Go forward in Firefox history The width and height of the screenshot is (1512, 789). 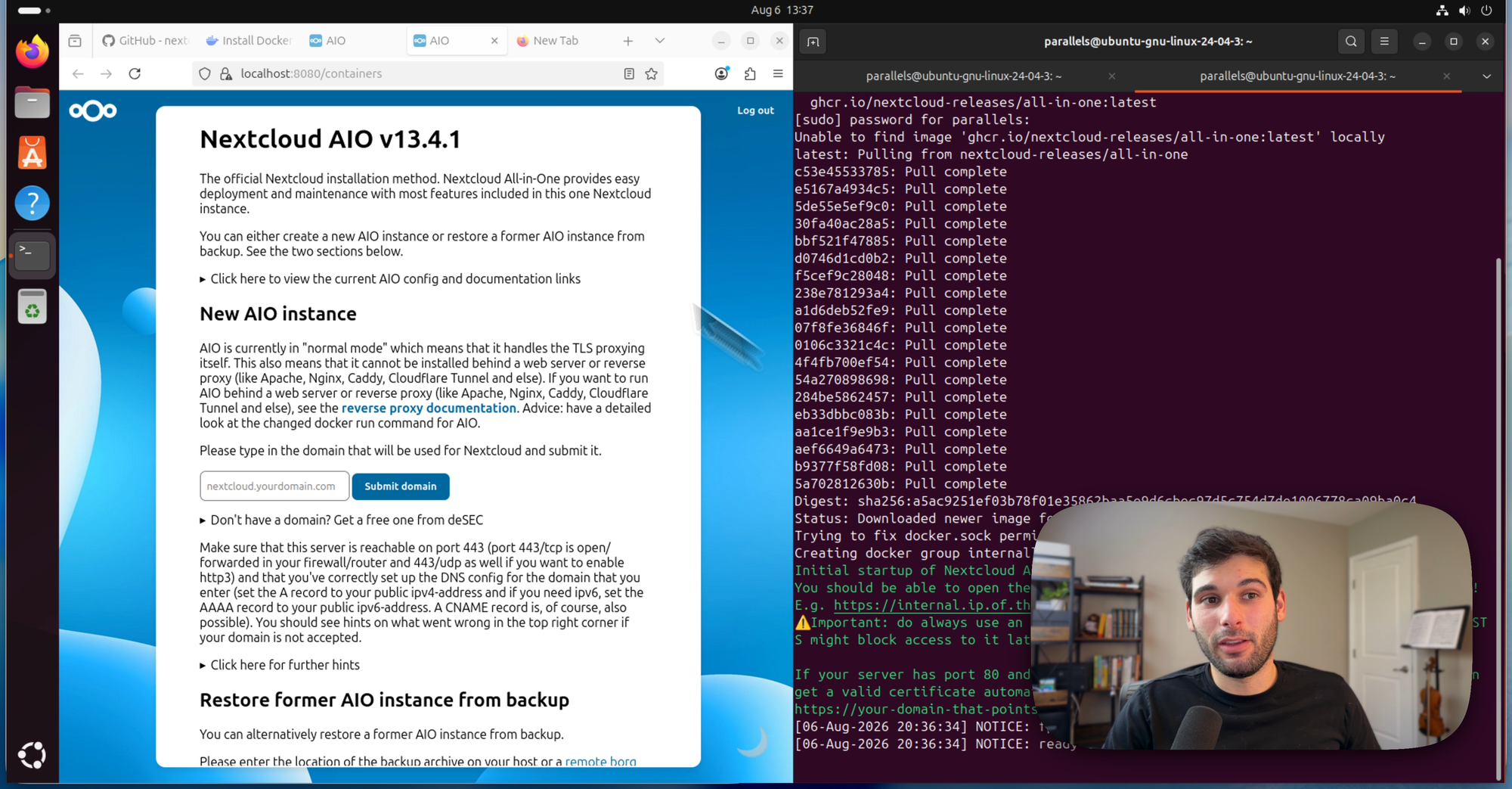coord(107,73)
